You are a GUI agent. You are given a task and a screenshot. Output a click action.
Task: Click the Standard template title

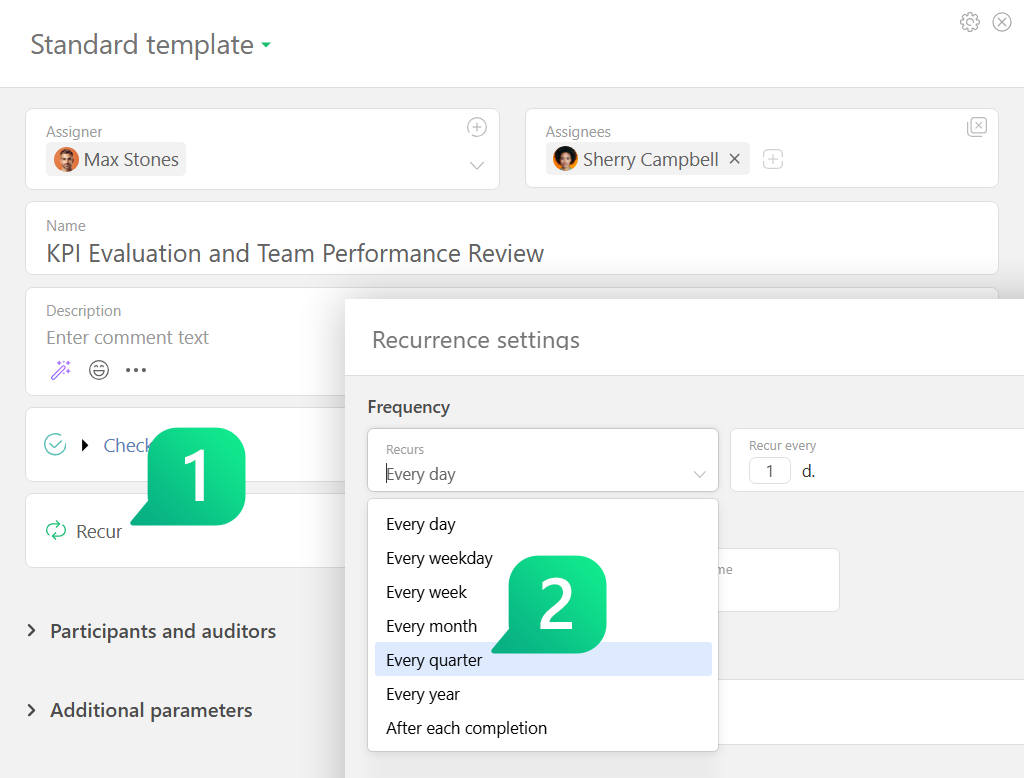click(x=142, y=45)
